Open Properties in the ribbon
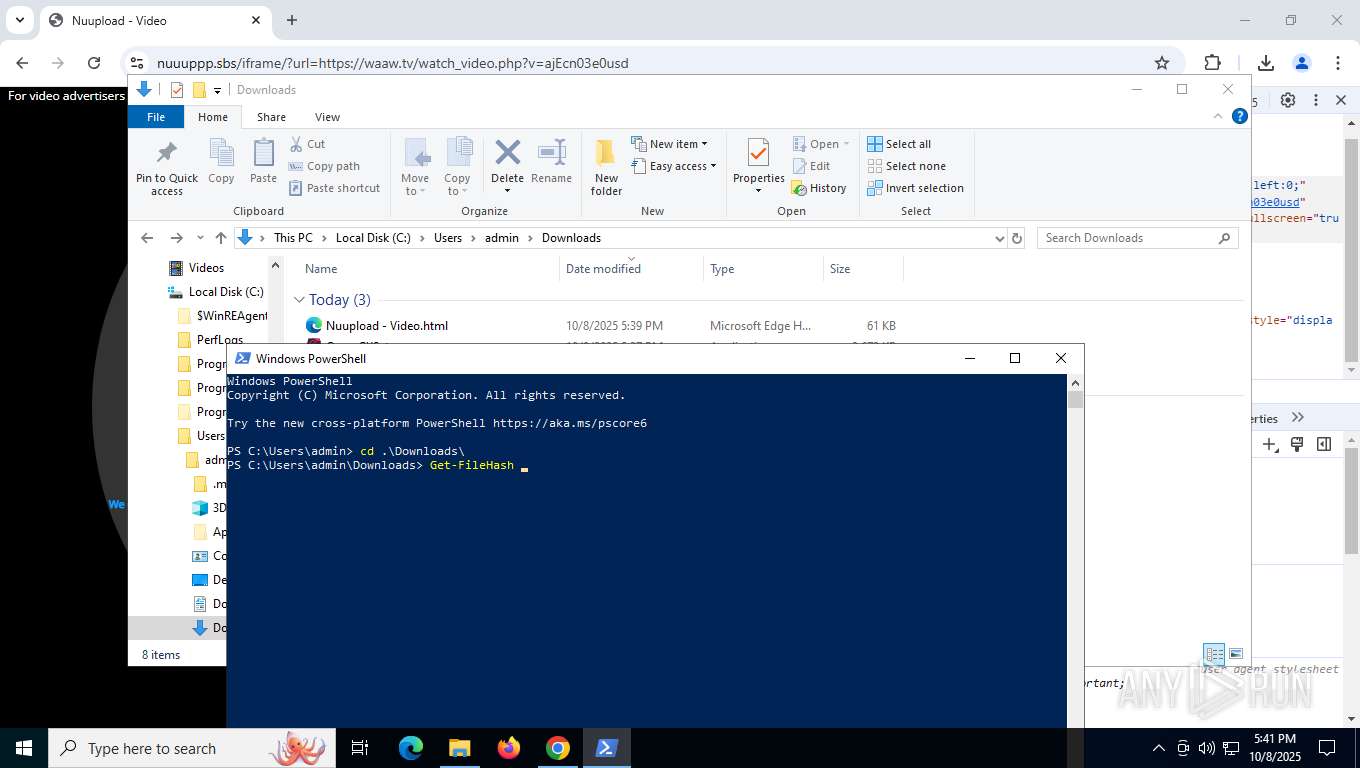The image size is (1360, 768). tap(758, 166)
